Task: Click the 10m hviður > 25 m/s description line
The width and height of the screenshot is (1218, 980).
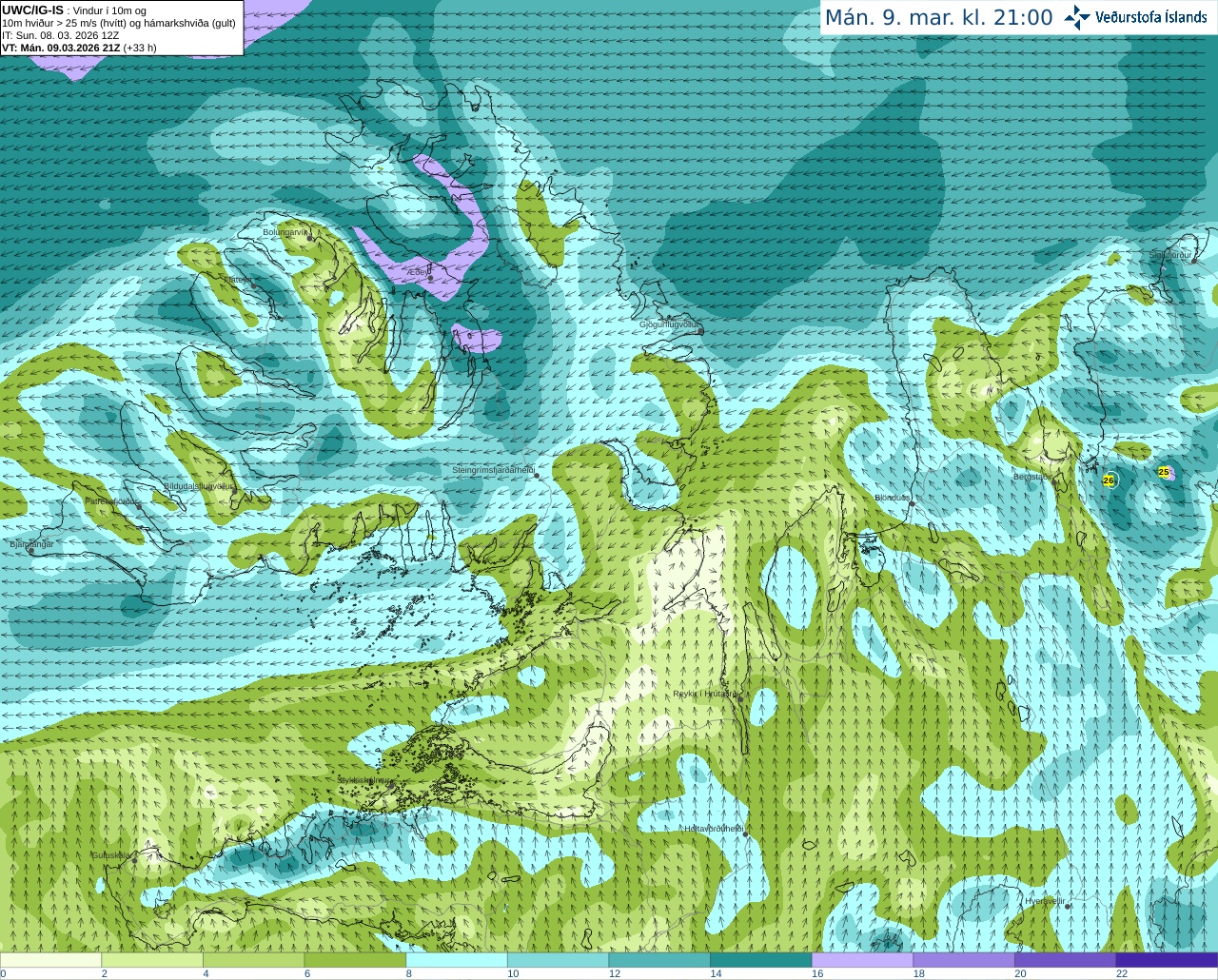Action: 119,23
